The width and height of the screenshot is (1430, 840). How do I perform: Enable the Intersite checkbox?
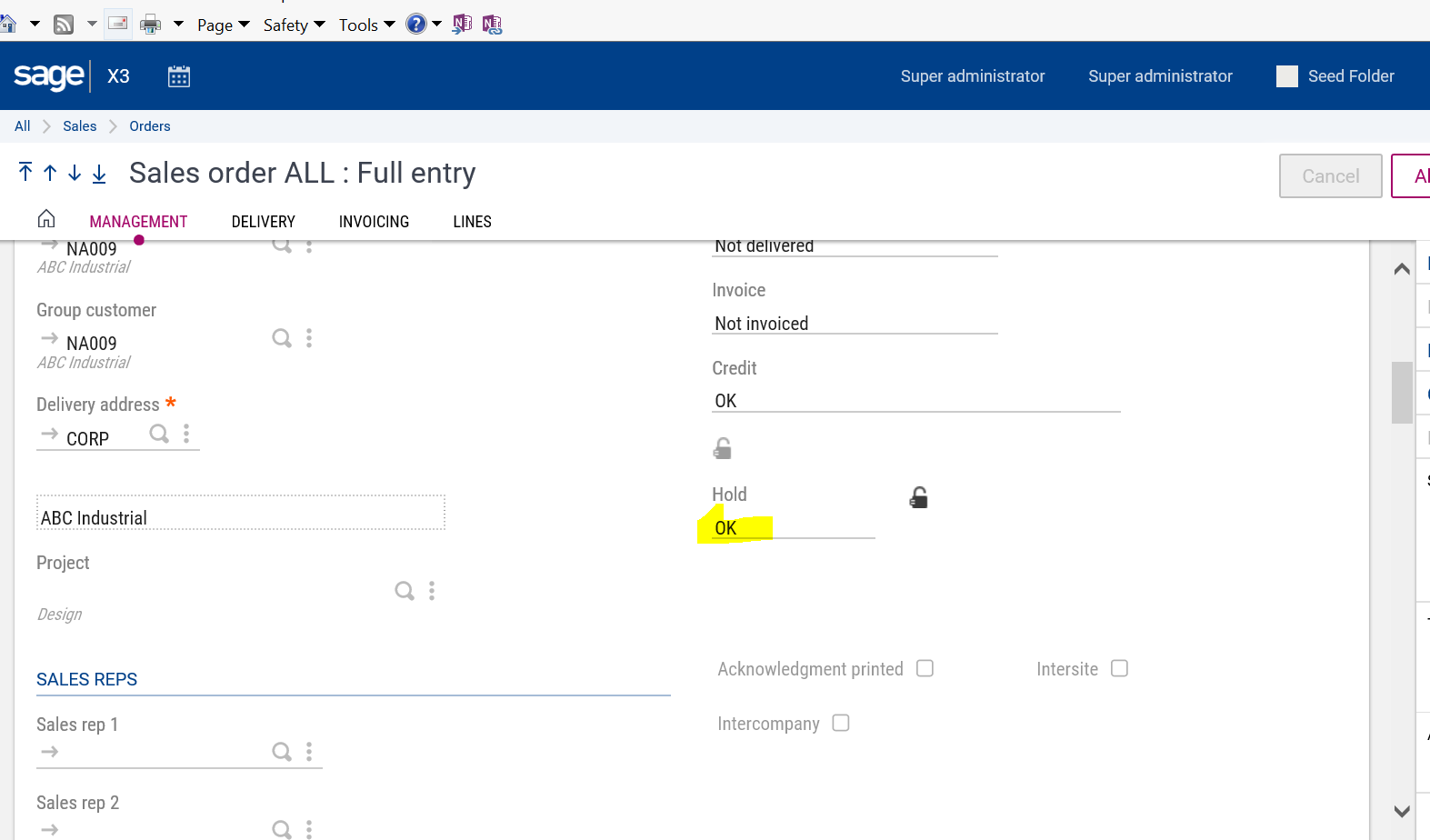1119,668
